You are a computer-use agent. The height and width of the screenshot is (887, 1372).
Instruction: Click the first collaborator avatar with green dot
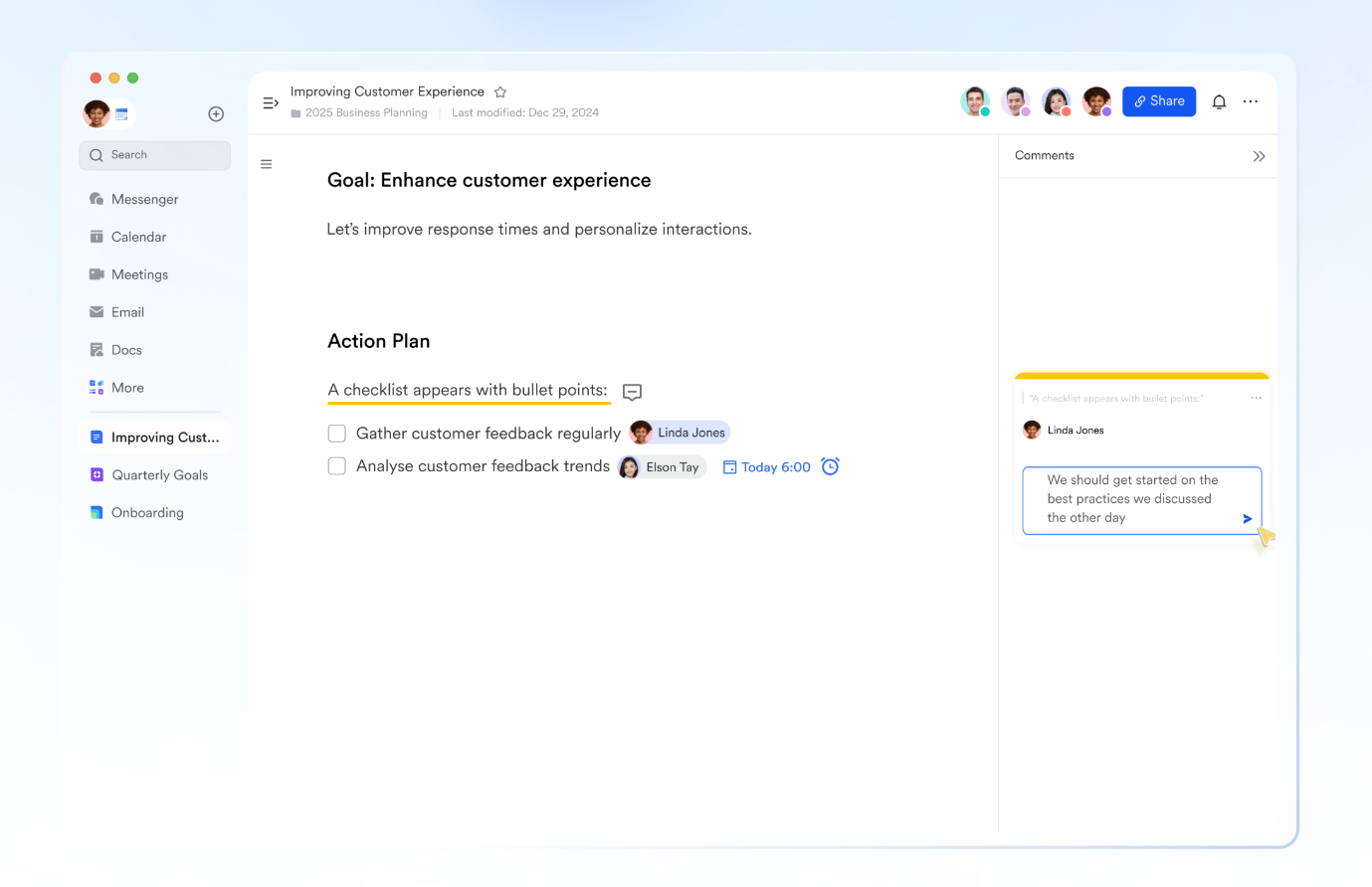[x=975, y=101]
